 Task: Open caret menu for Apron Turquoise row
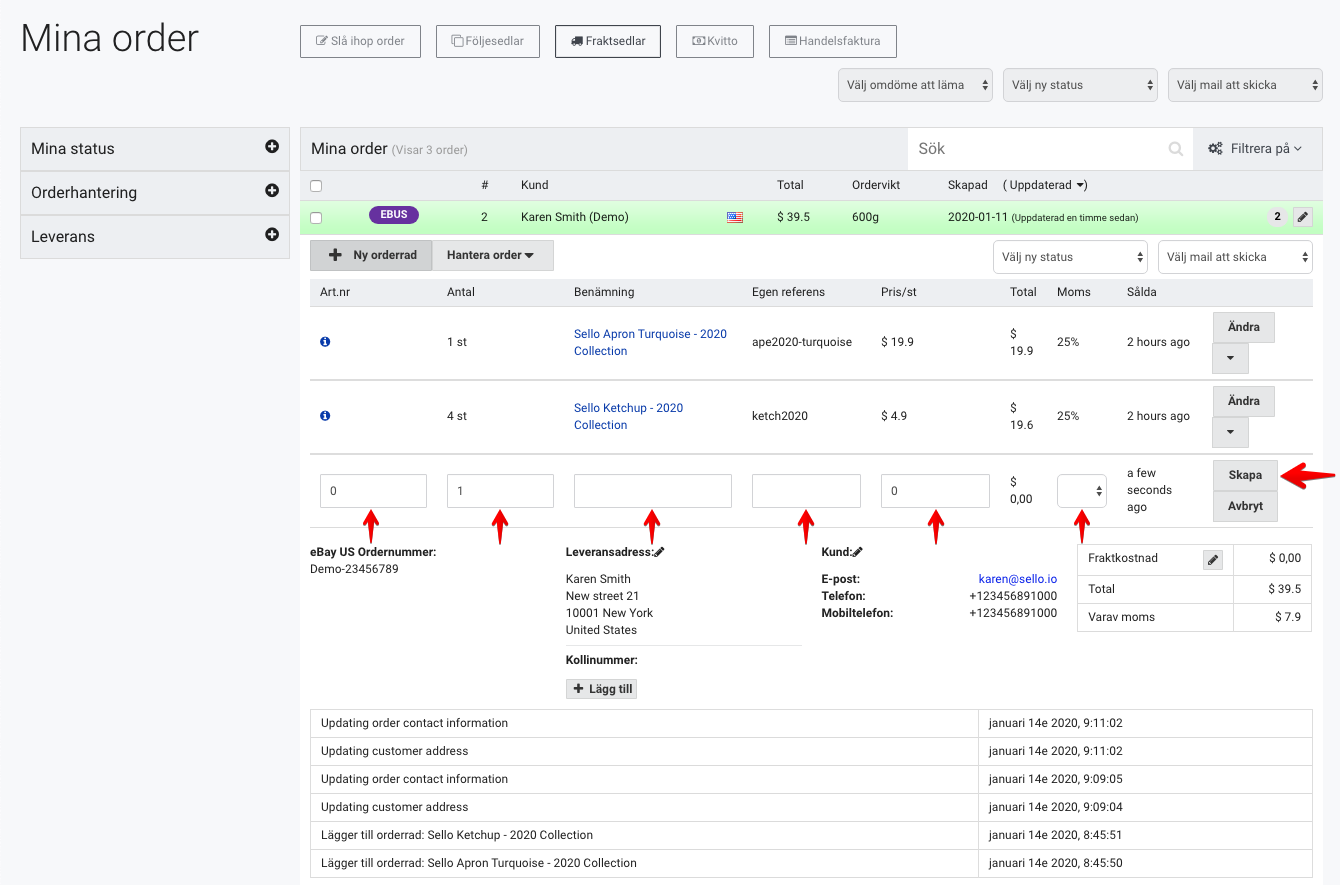[1230, 358]
